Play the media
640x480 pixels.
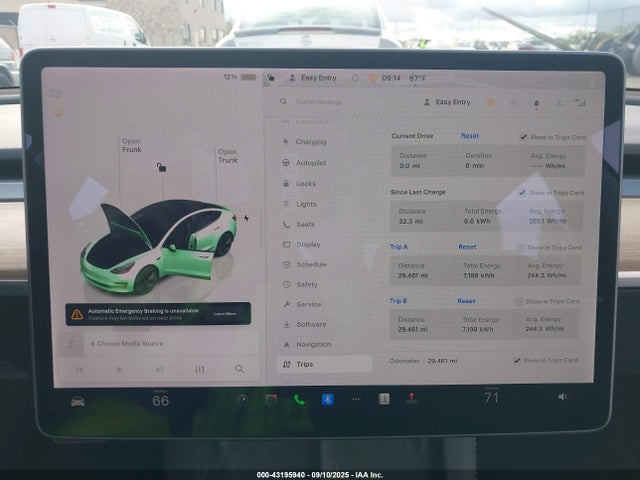119,369
